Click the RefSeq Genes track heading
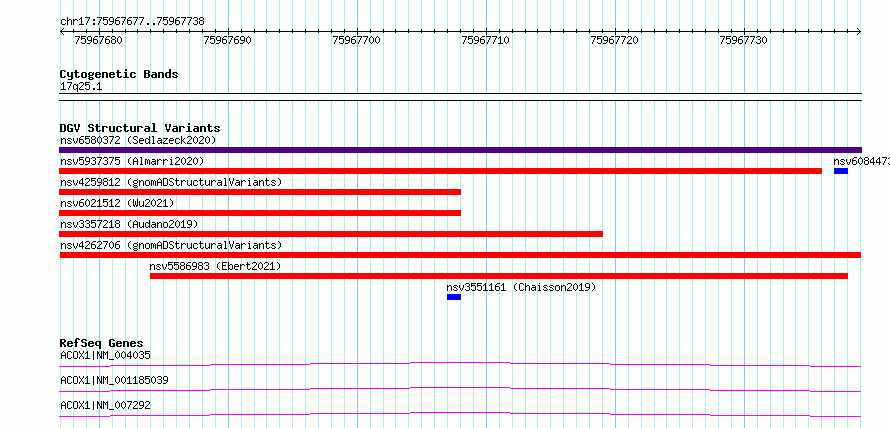The image size is (890, 428). click(102, 343)
